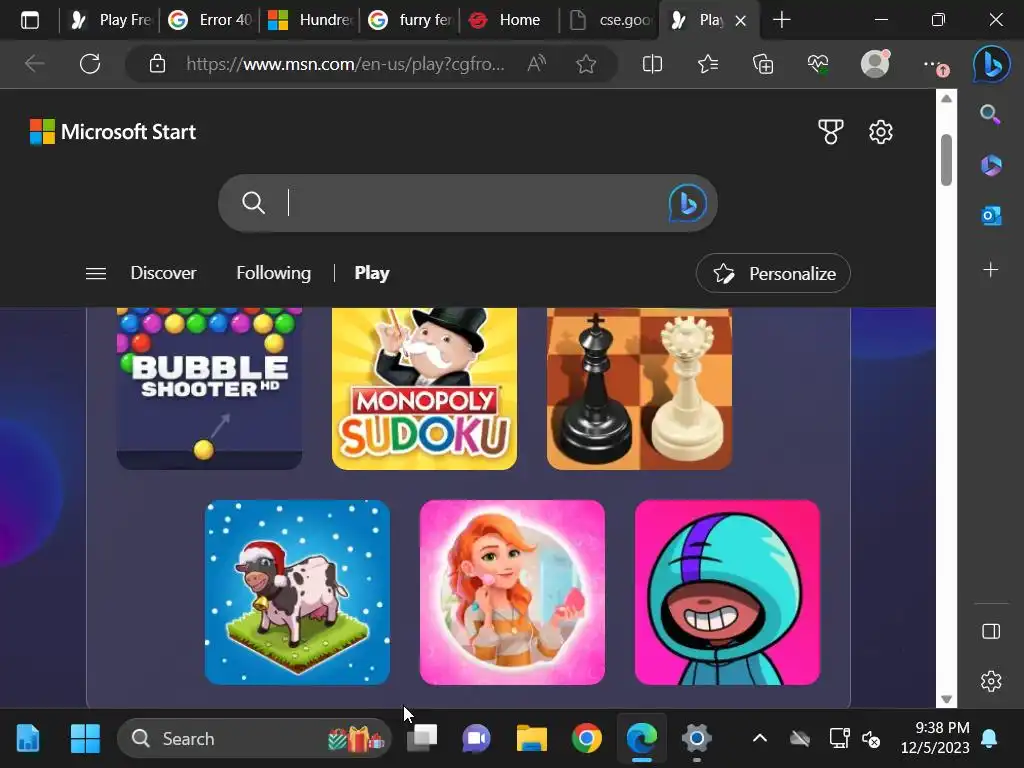
Task: Click the vertical scrollbar thumb
Action: [946, 160]
